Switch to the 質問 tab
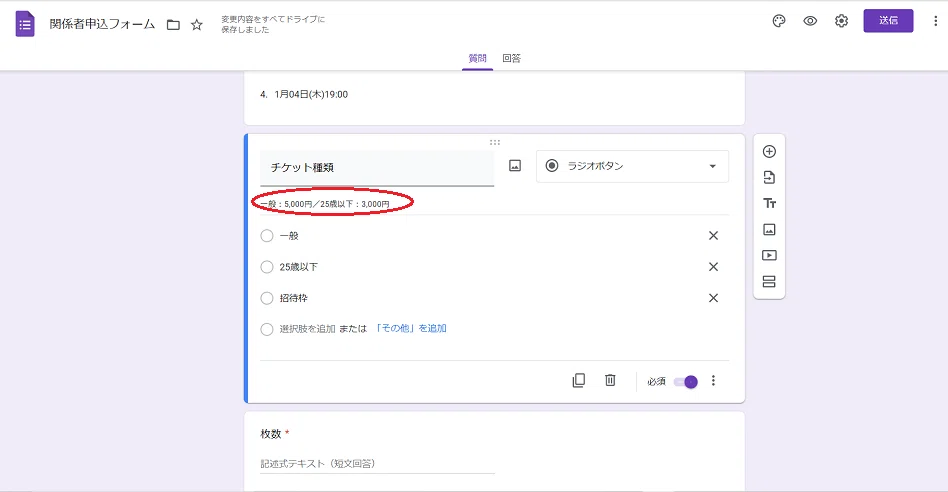Viewport: 948px width, 492px height. (477, 58)
